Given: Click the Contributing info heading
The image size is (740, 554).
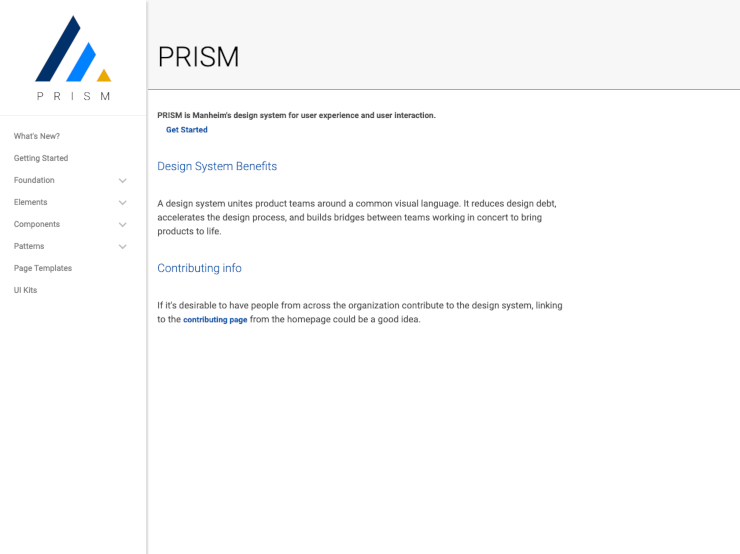Looking at the screenshot, I should point(200,268).
